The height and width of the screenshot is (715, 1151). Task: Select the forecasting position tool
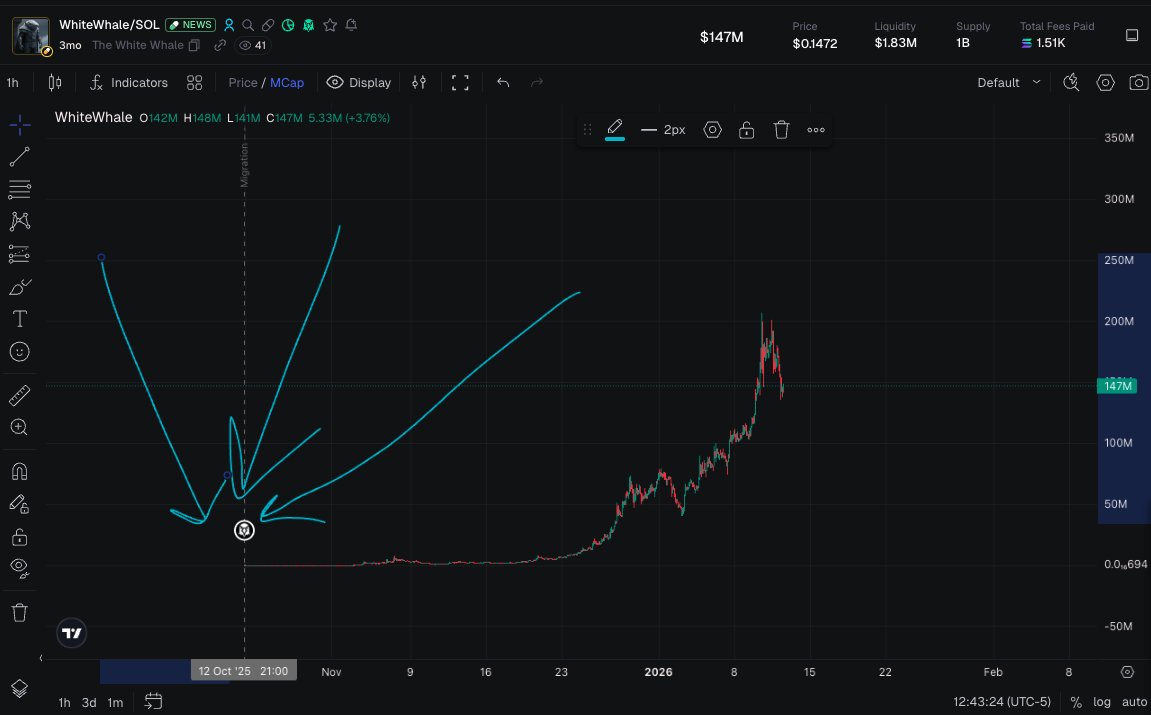[20, 254]
